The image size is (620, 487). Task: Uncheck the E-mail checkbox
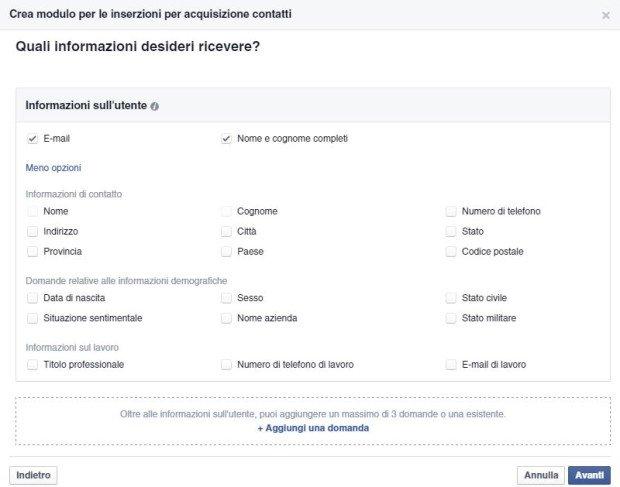coord(33,139)
